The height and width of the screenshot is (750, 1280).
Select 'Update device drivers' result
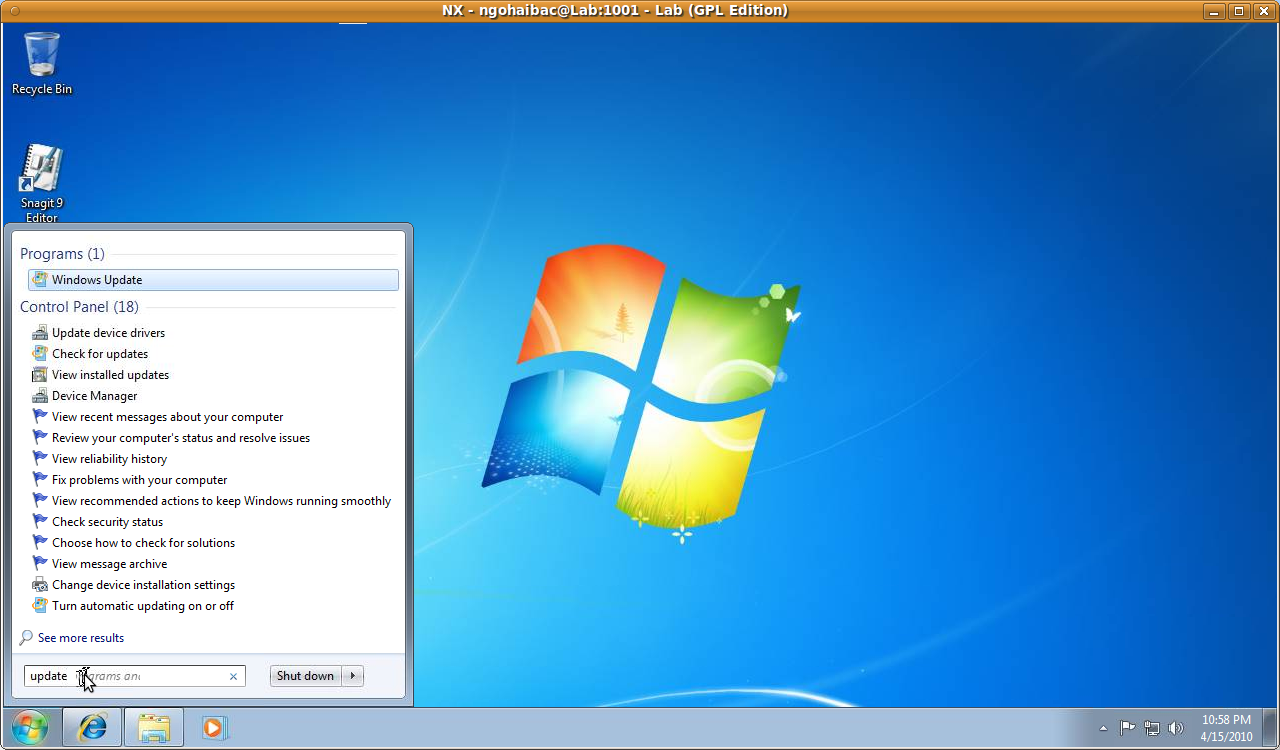[108, 333]
